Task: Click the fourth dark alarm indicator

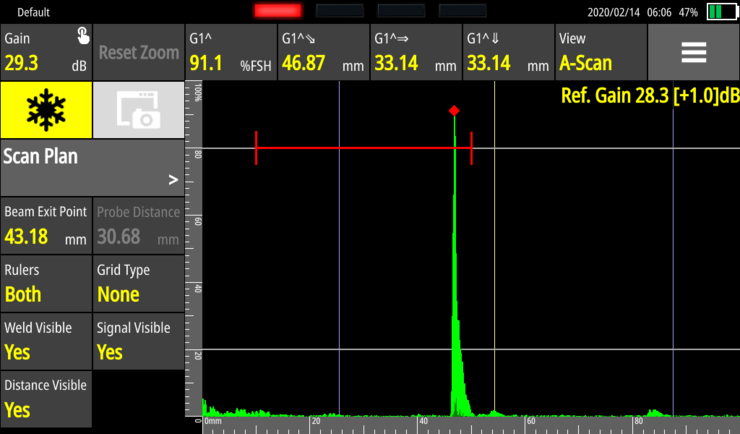Action: pyautogui.click(x=462, y=11)
